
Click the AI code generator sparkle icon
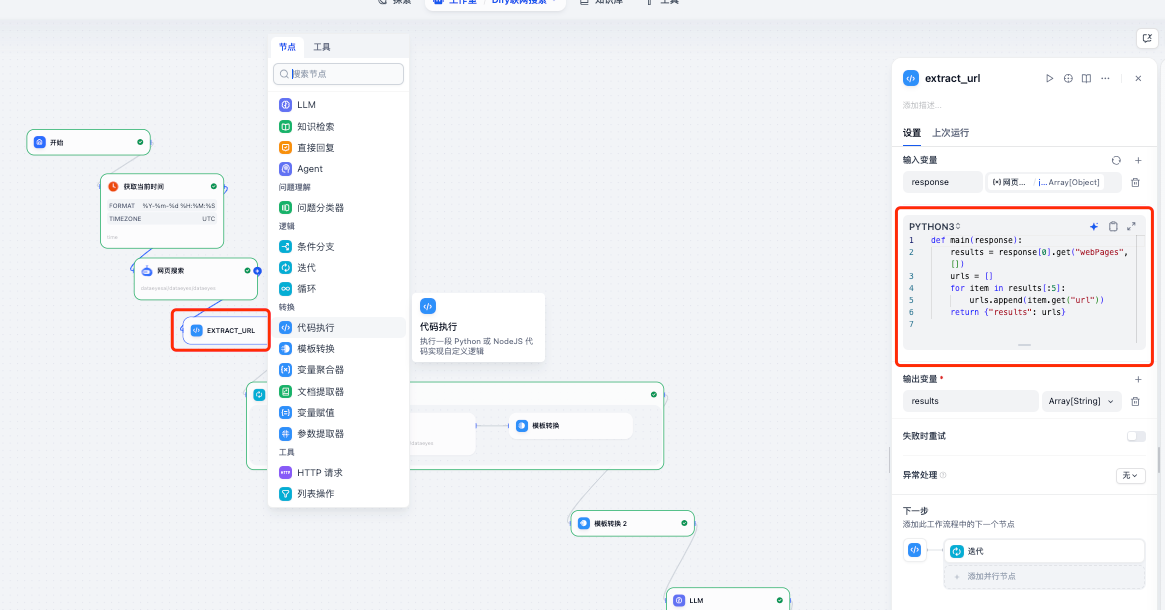coord(1094,227)
